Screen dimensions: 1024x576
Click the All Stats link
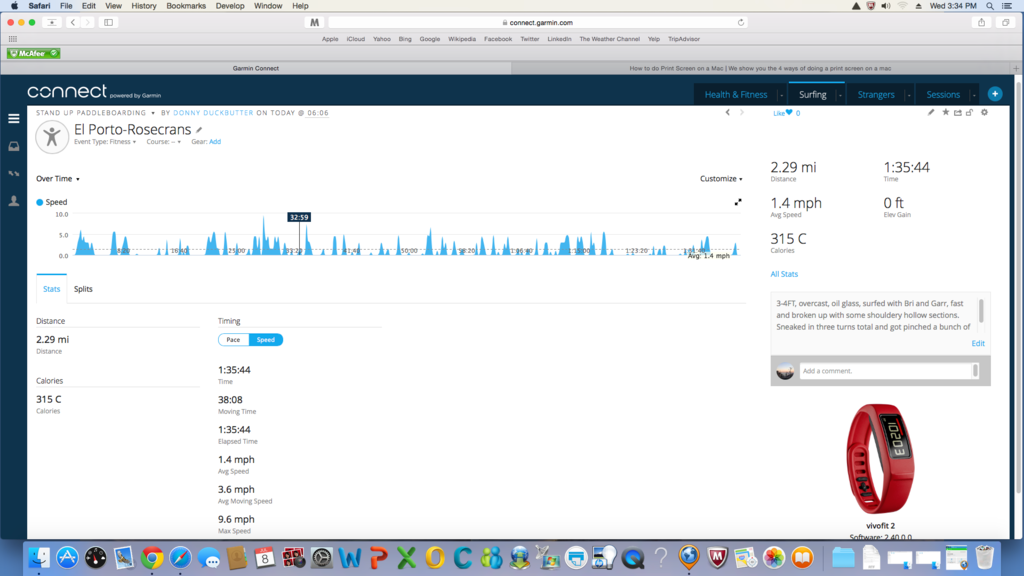pyautogui.click(x=784, y=274)
